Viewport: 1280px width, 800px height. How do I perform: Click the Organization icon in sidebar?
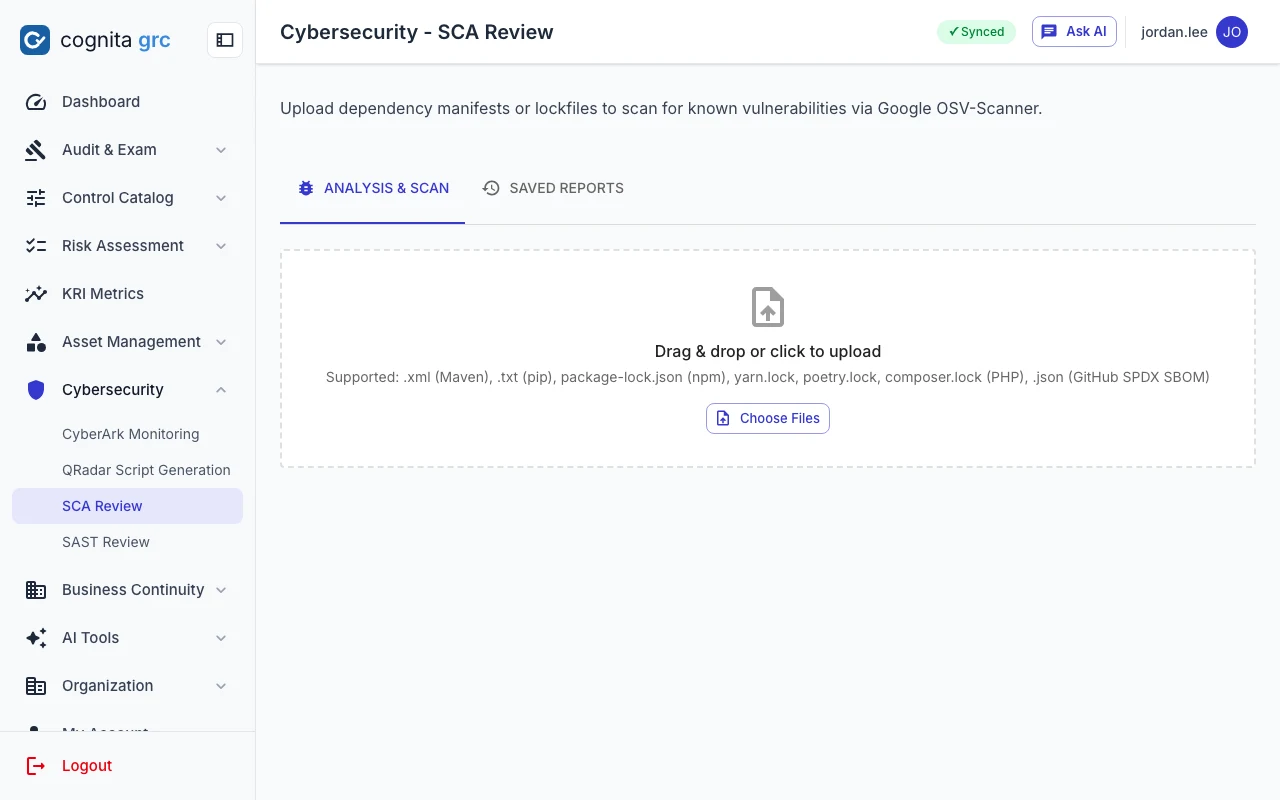[36, 686]
